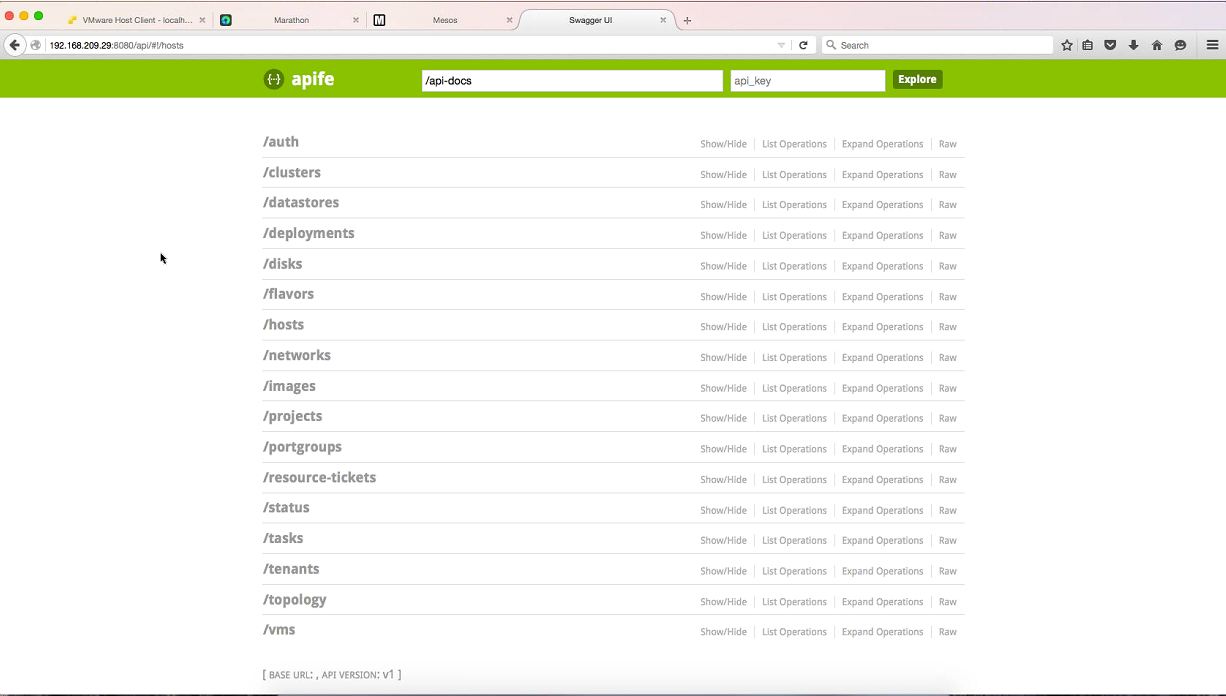The height and width of the screenshot is (696, 1226).
Task: Expand Operations for /networks
Action: coord(882,358)
